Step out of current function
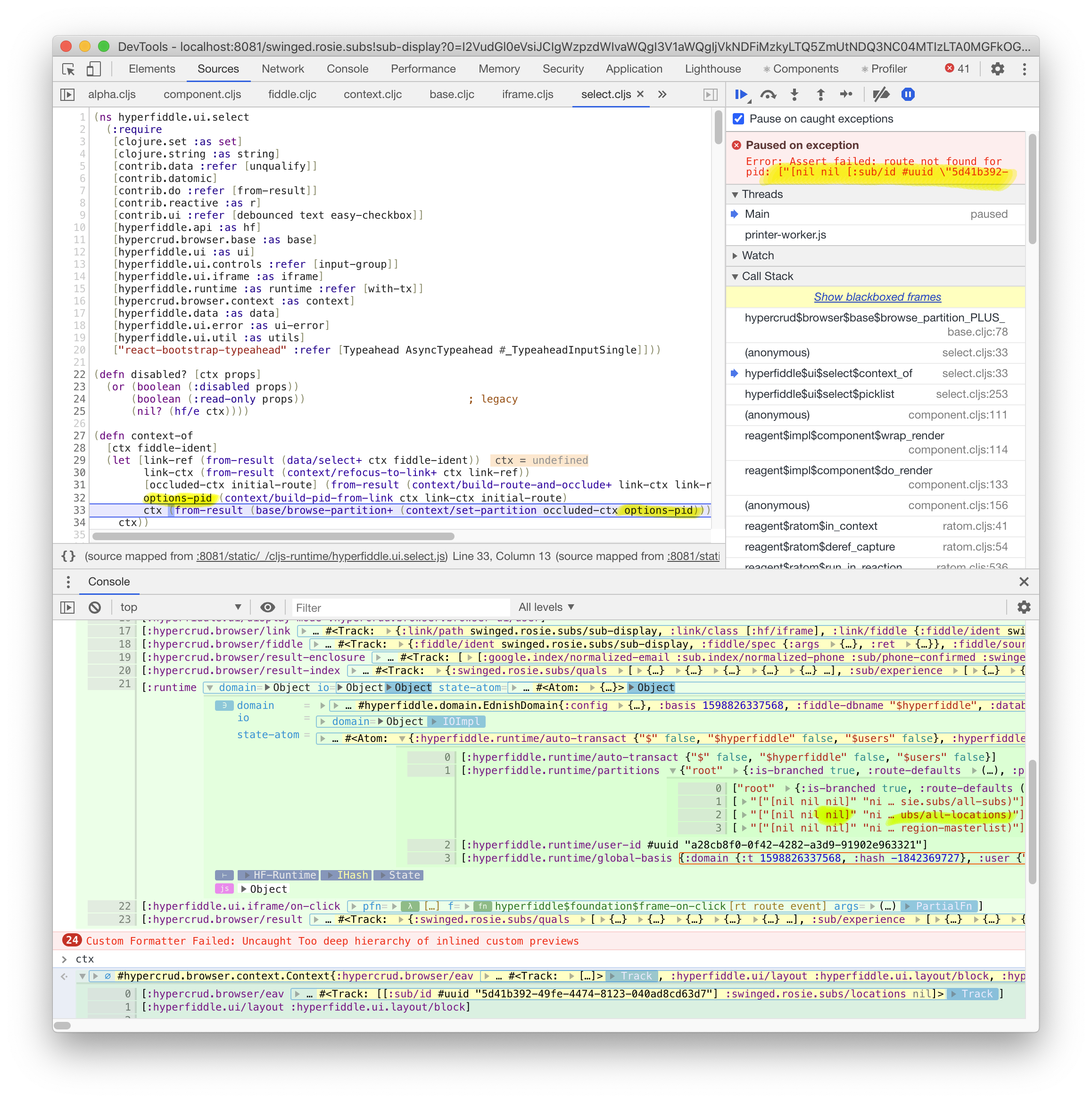 pyautogui.click(x=820, y=94)
